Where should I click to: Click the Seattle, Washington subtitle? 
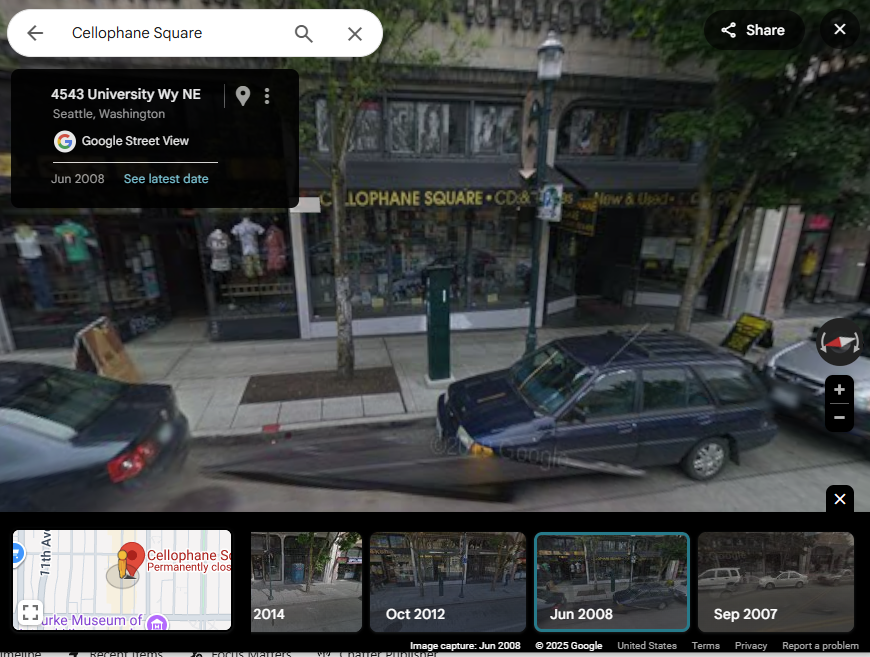coord(109,114)
